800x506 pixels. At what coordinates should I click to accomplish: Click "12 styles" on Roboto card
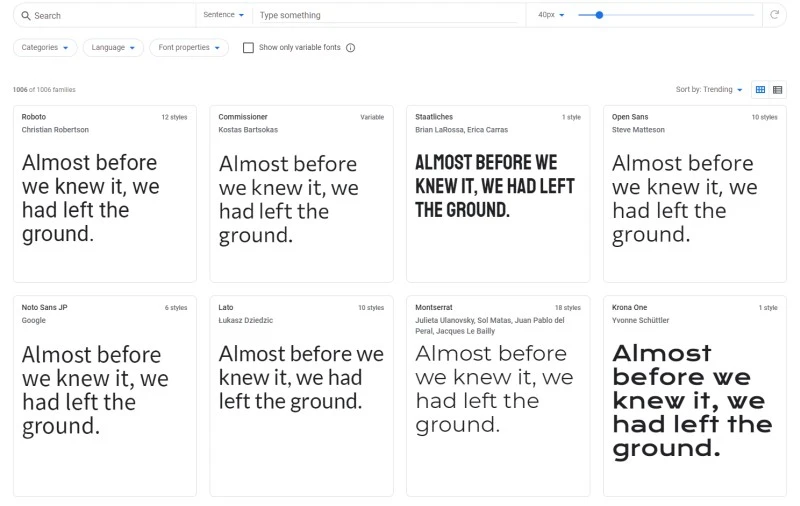click(x=174, y=117)
